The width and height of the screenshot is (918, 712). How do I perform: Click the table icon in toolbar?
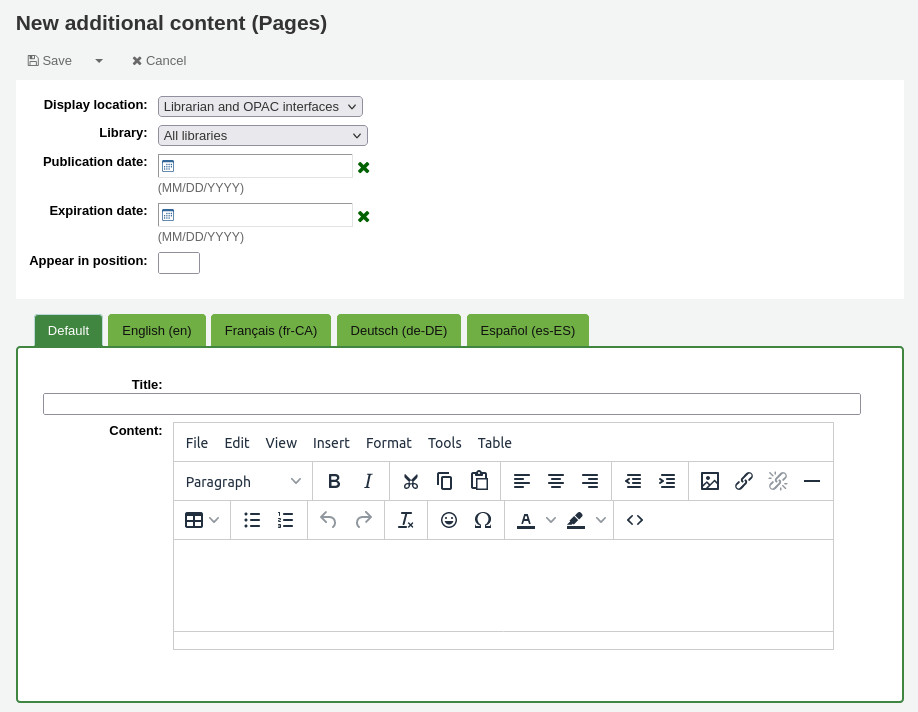[x=194, y=520]
